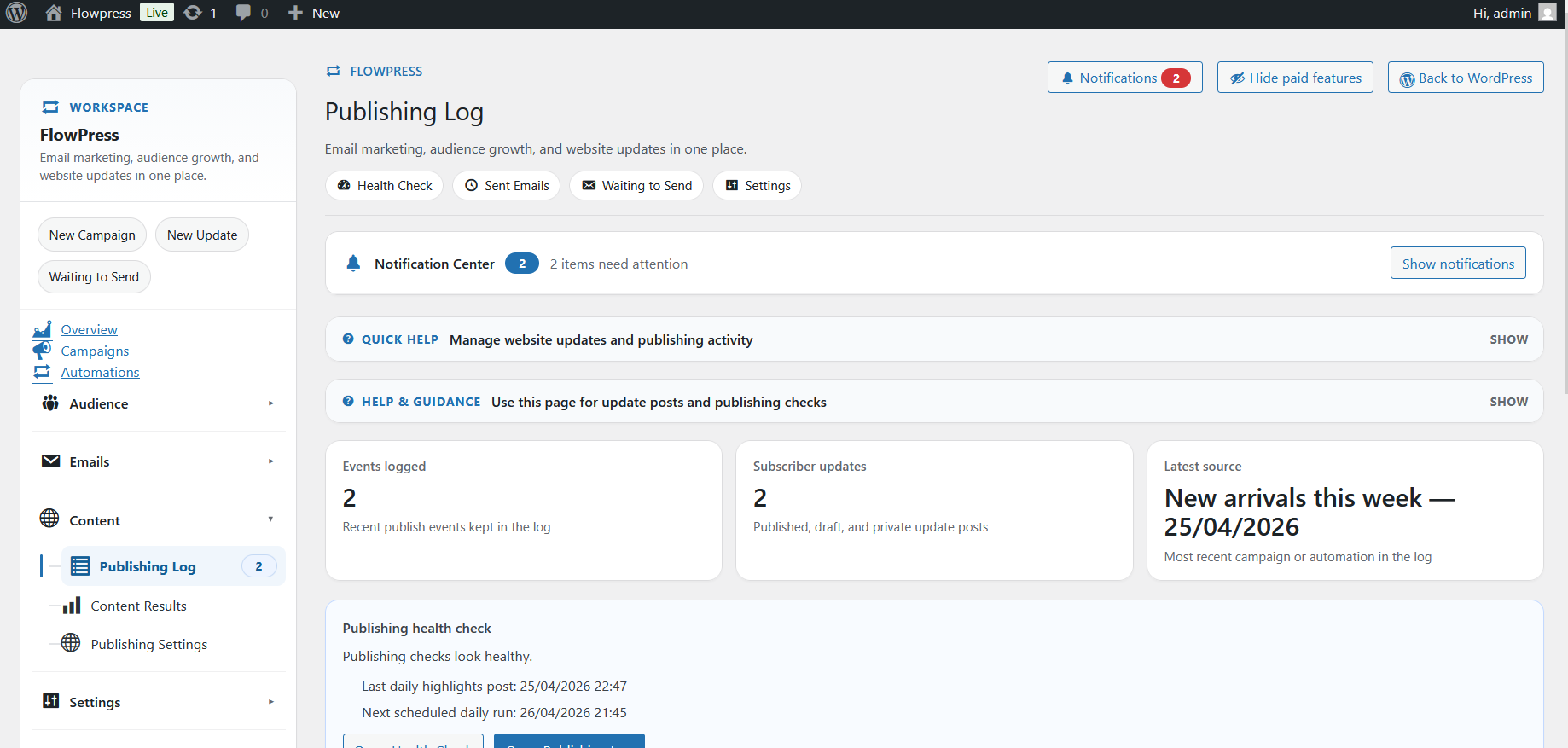The width and height of the screenshot is (1568, 748).
Task: Click Back to WordPress button
Action: [1466, 78]
